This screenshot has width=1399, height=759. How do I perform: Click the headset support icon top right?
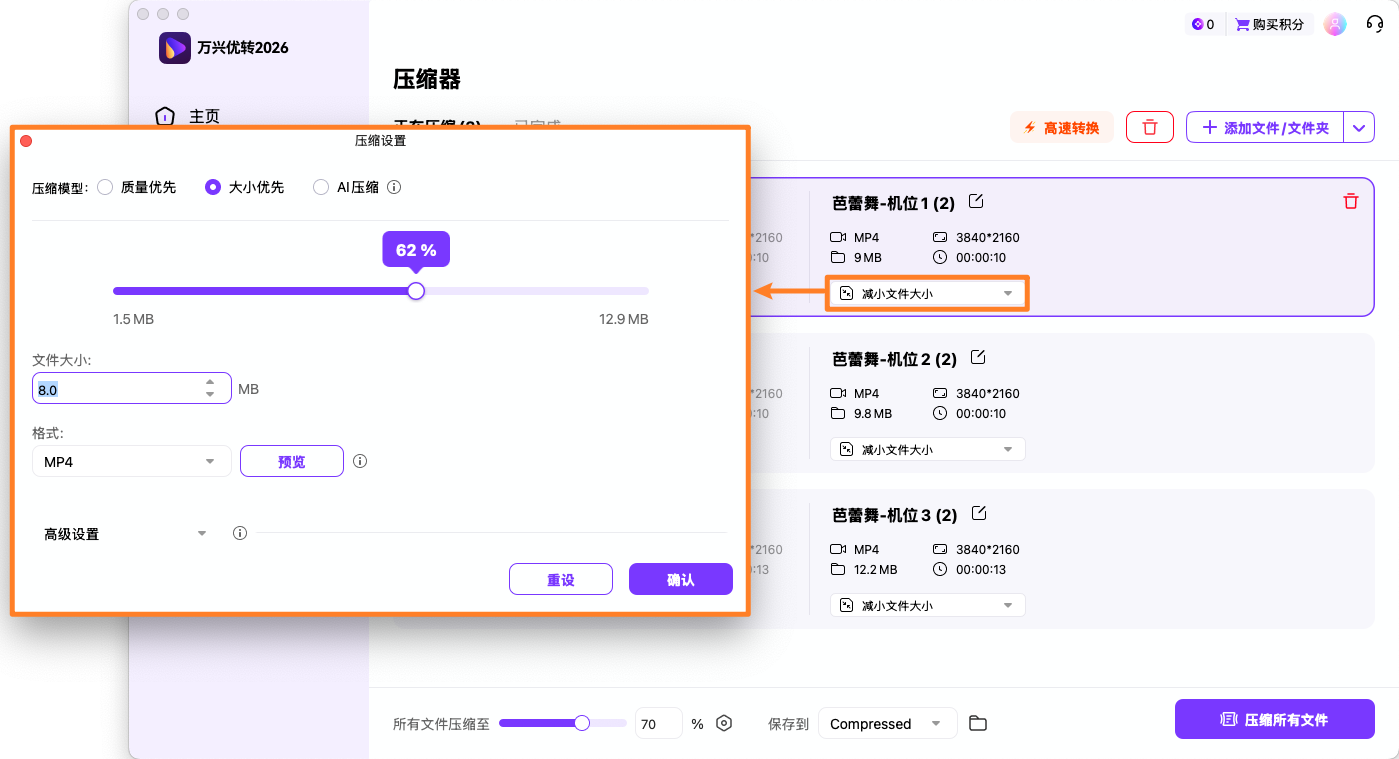tap(1373, 23)
